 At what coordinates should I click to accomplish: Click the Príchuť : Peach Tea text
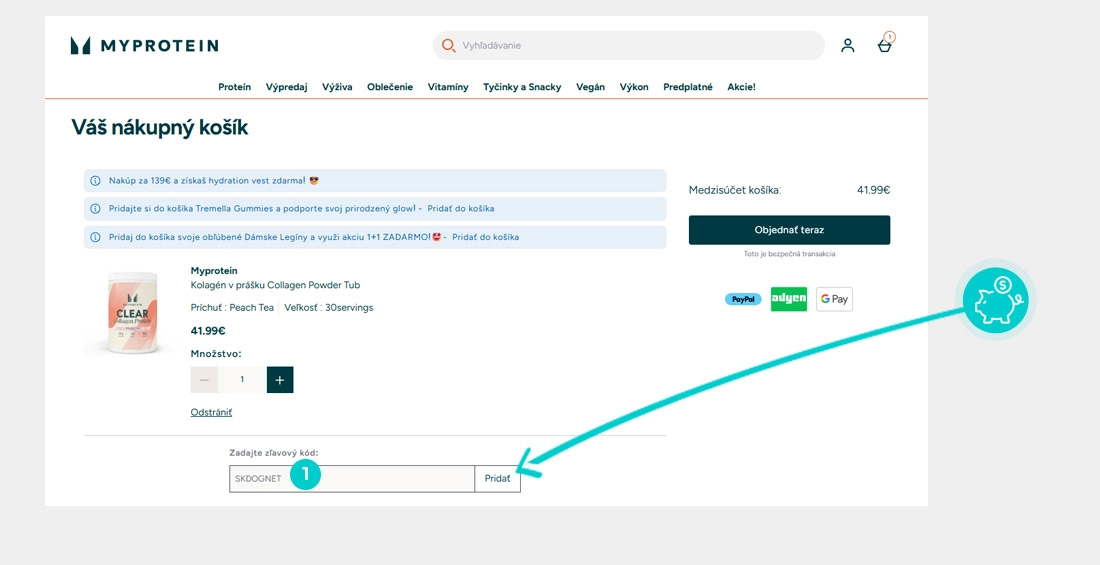(x=232, y=307)
